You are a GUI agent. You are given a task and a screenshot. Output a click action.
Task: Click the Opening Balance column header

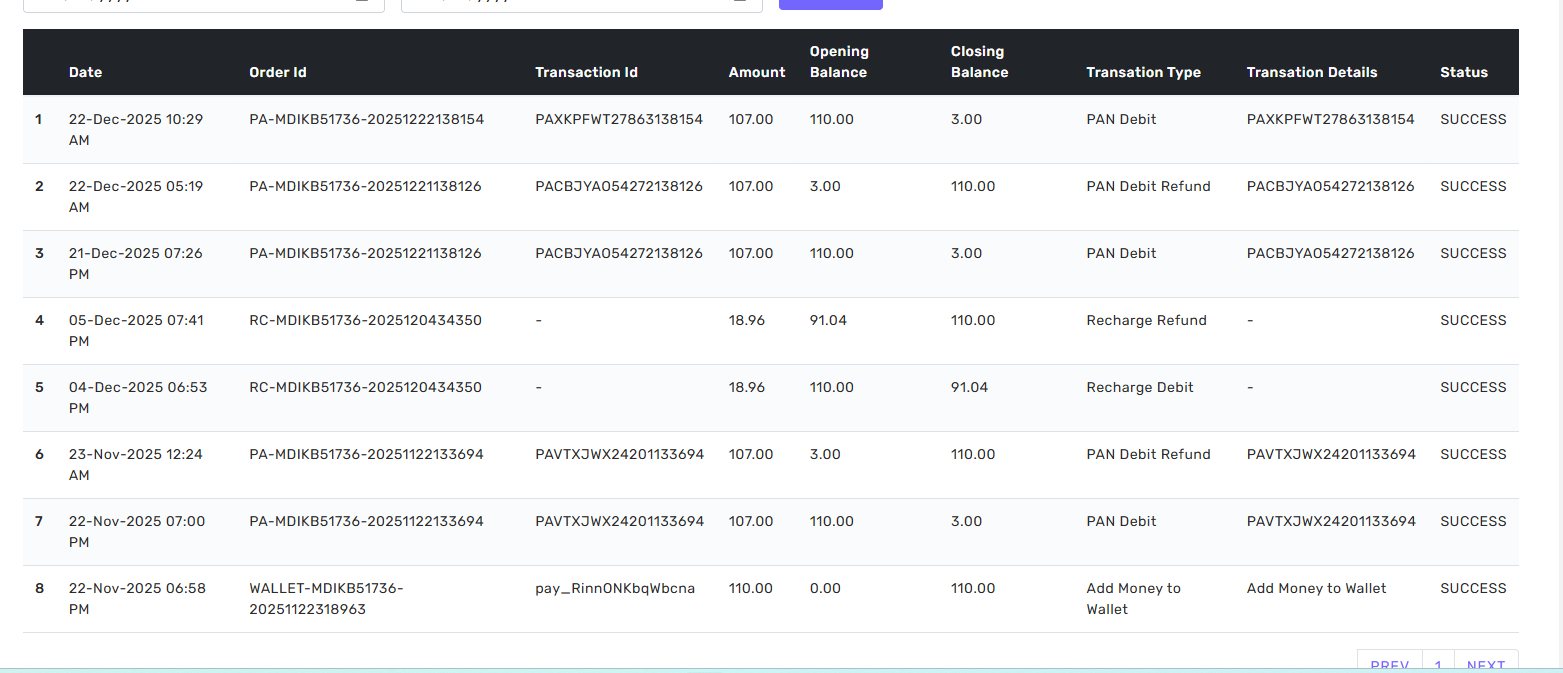click(839, 62)
